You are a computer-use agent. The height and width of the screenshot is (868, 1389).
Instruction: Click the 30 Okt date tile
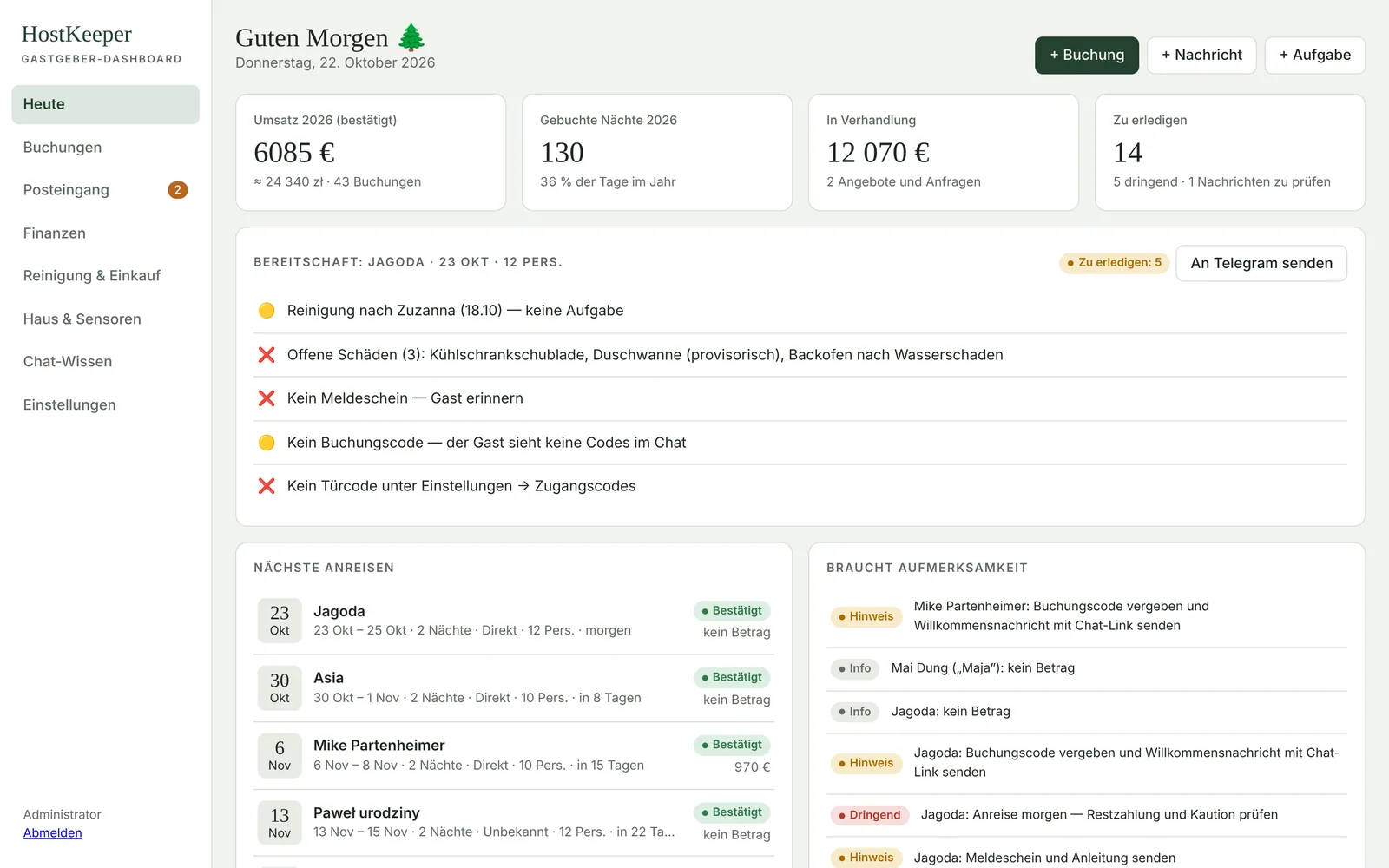pos(280,687)
